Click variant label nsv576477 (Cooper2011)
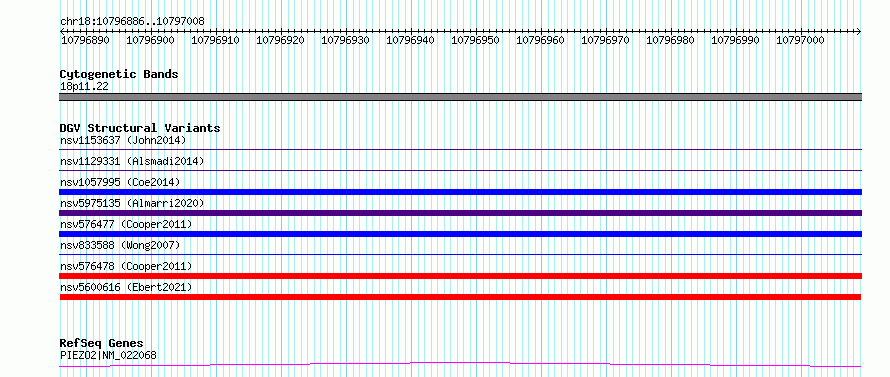This screenshot has height=377, width=890. 126,224
